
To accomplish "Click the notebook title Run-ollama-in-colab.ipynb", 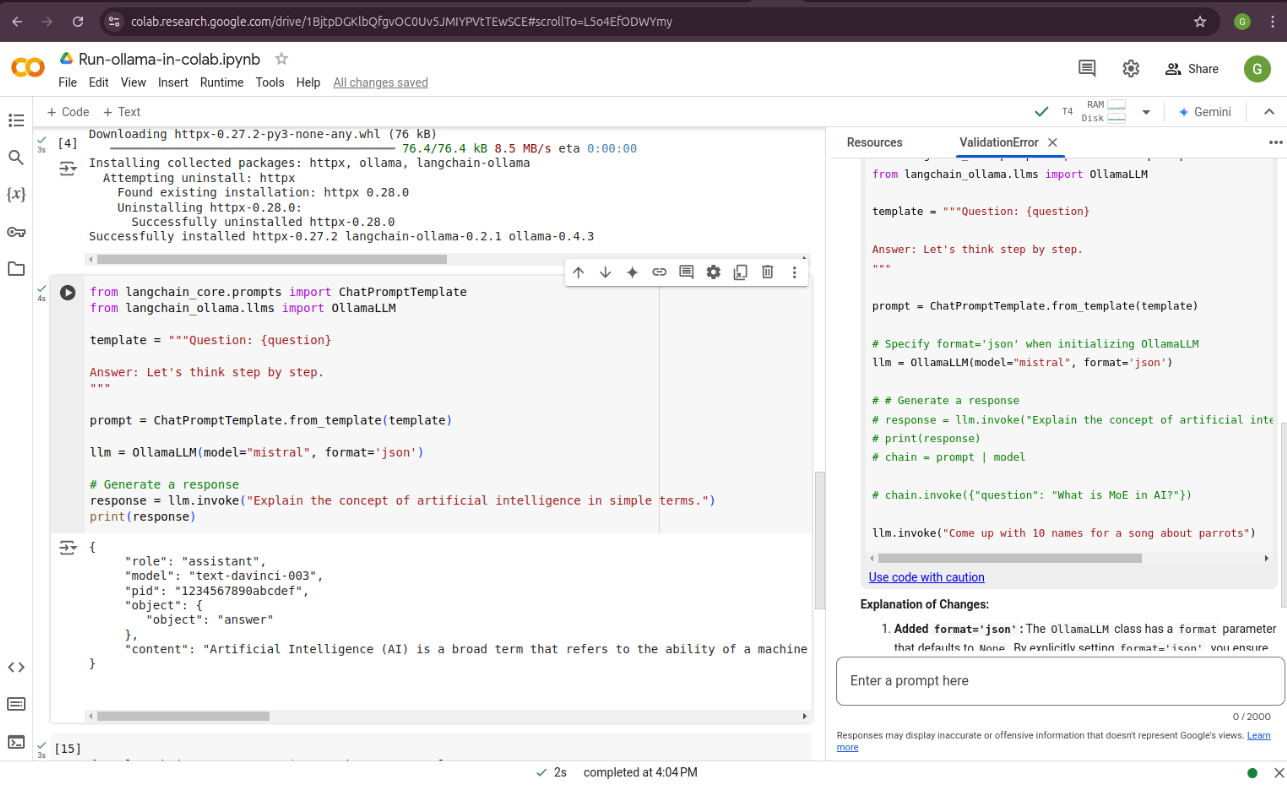I will point(169,59).
